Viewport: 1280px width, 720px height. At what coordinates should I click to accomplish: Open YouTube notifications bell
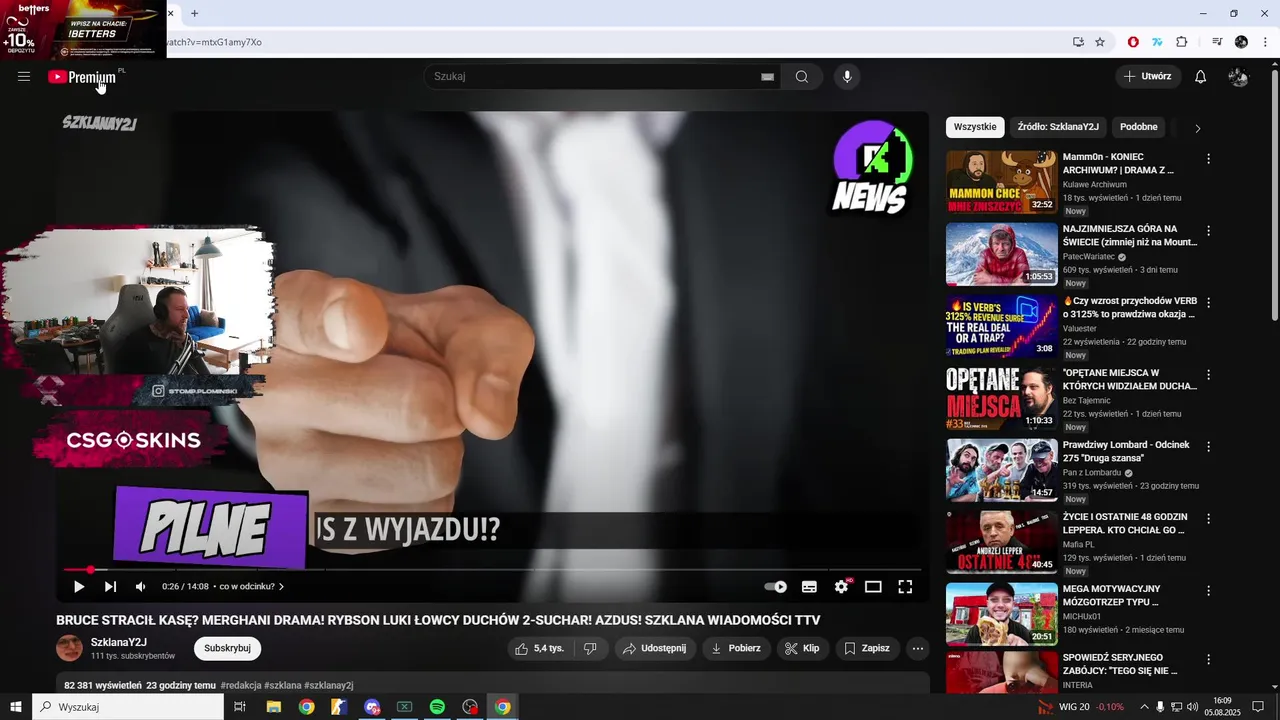(1201, 77)
